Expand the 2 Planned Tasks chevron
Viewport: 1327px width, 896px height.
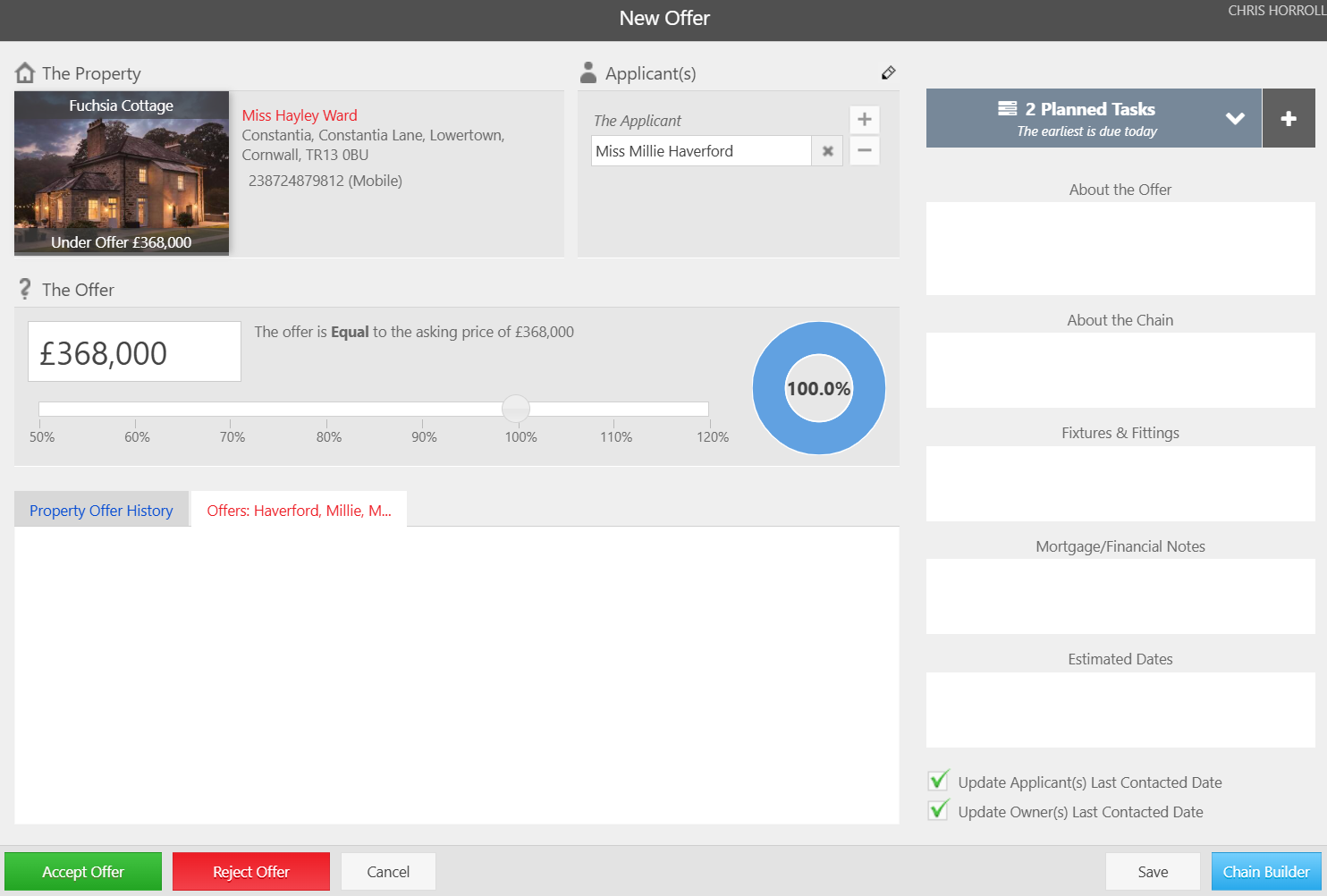(x=1235, y=118)
